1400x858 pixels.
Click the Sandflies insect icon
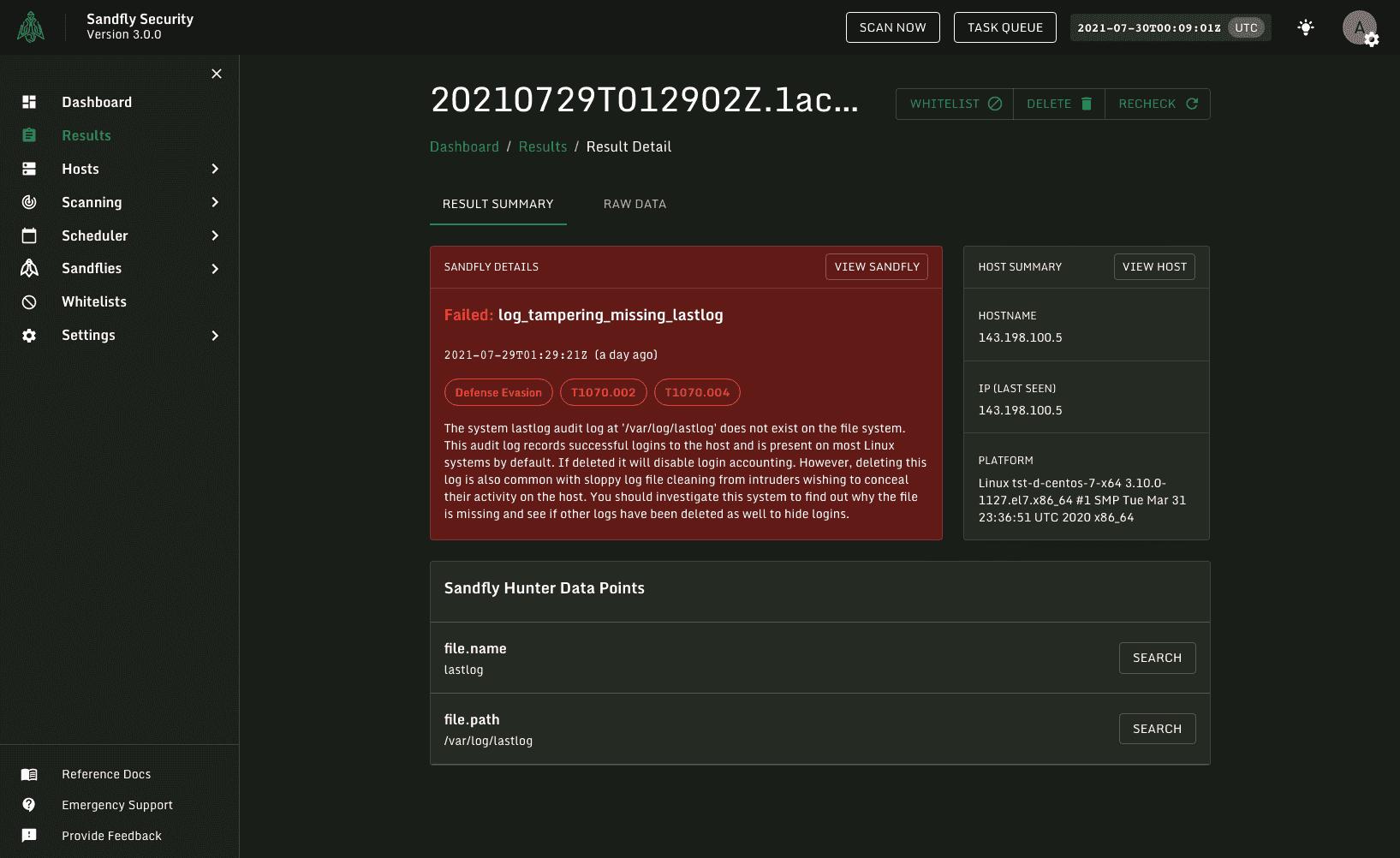29,268
